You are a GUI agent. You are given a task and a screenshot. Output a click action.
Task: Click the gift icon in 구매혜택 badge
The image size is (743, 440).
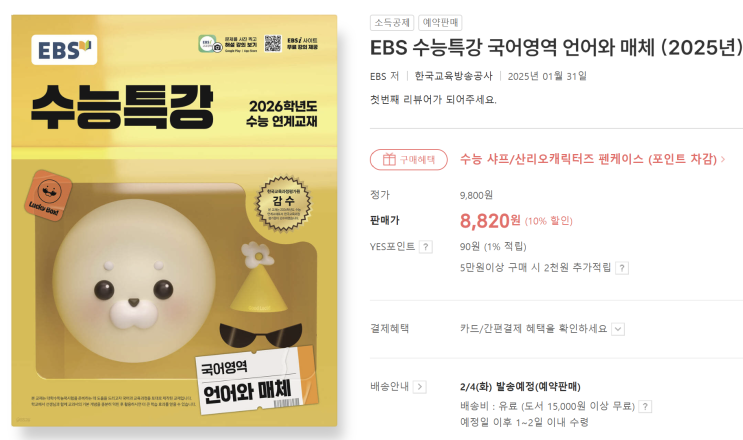click(x=389, y=160)
